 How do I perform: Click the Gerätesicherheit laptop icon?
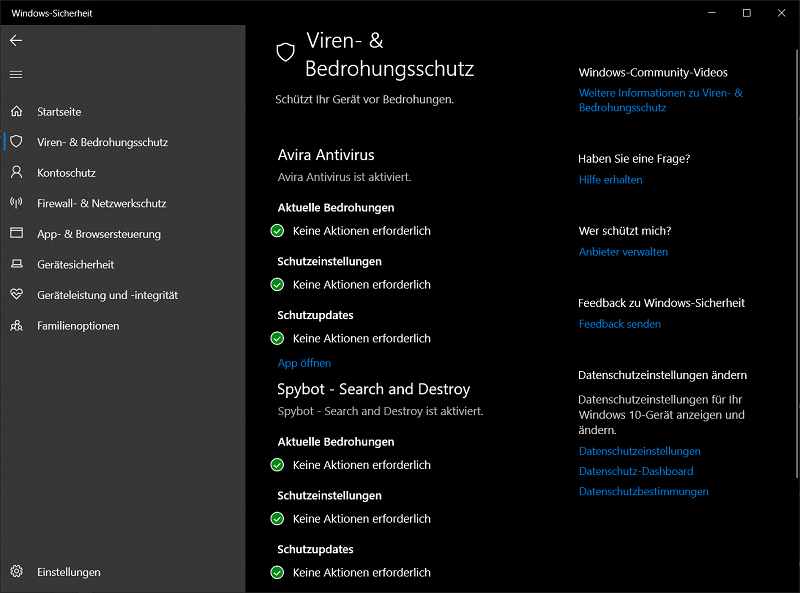pyautogui.click(x=16, y=264)
